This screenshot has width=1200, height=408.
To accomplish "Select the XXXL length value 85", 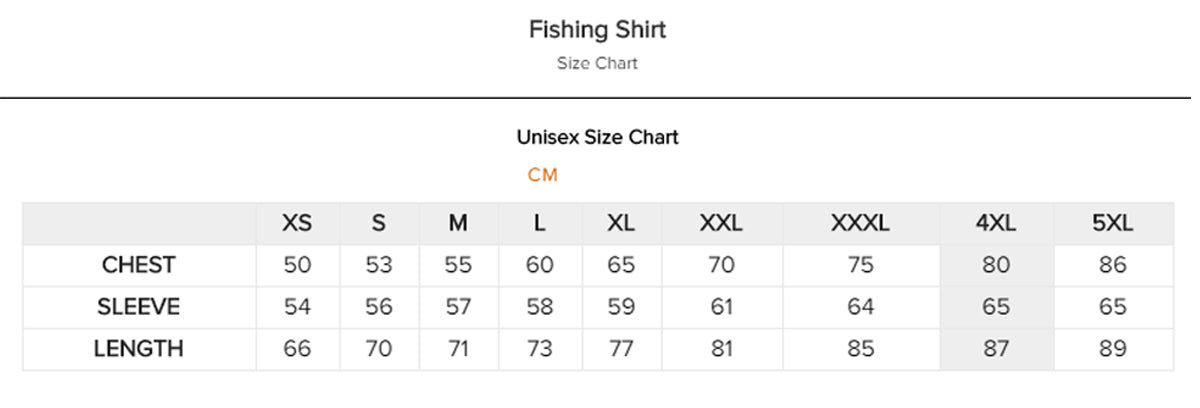I will click(x=860, y=349).
